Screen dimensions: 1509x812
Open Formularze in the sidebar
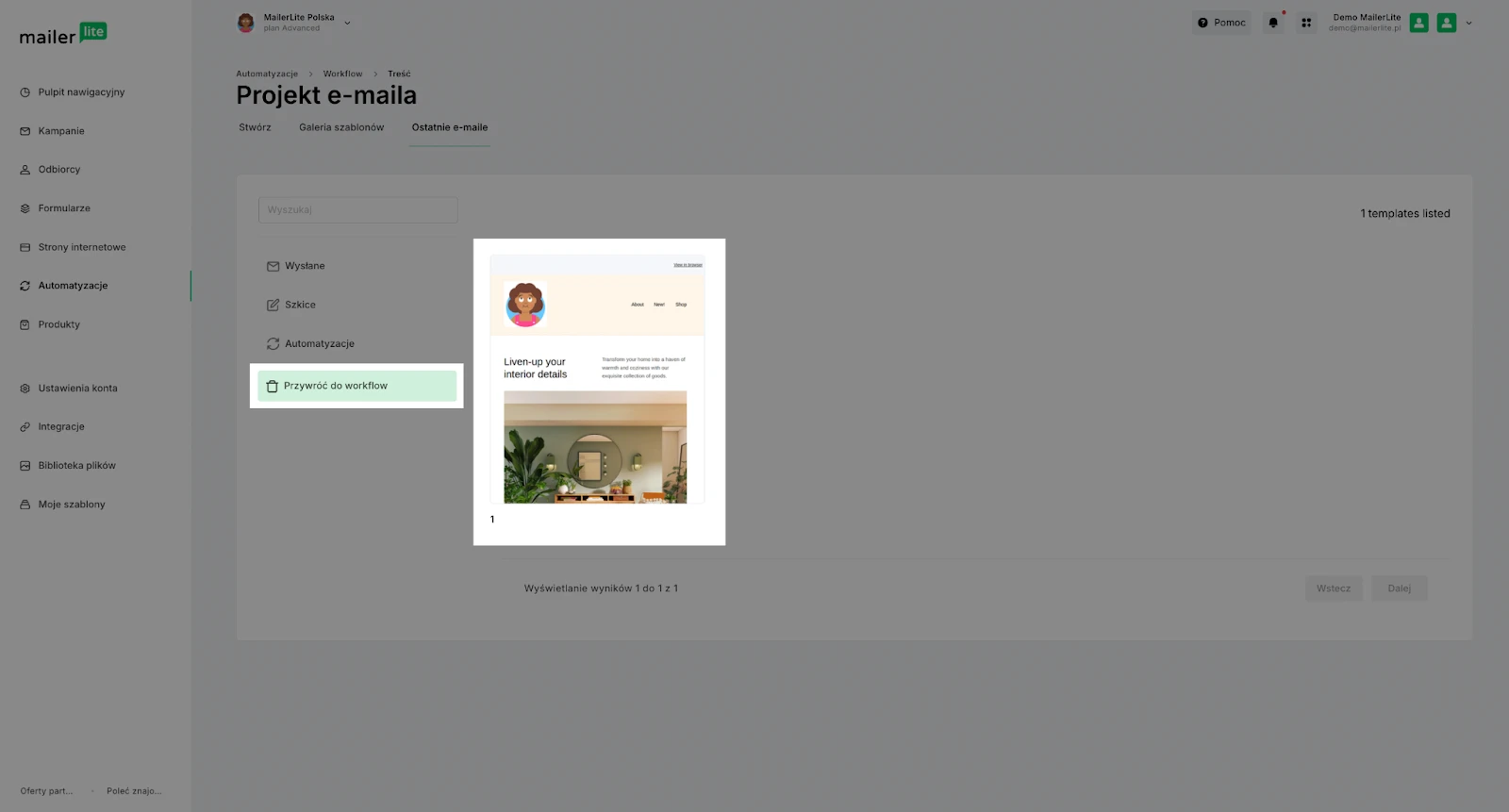click(x=64, y=208)
